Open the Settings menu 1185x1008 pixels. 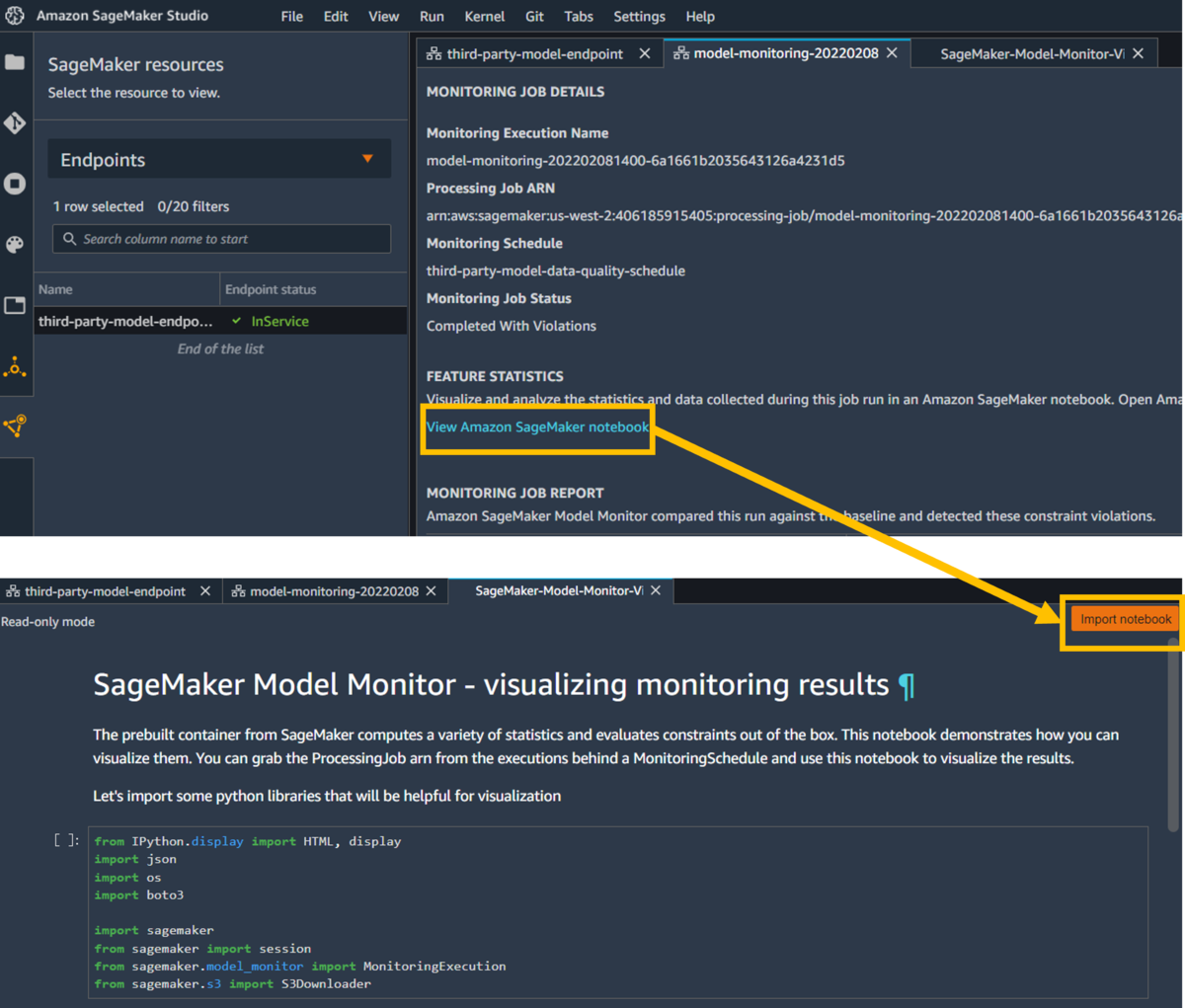(x=639, y=17)
